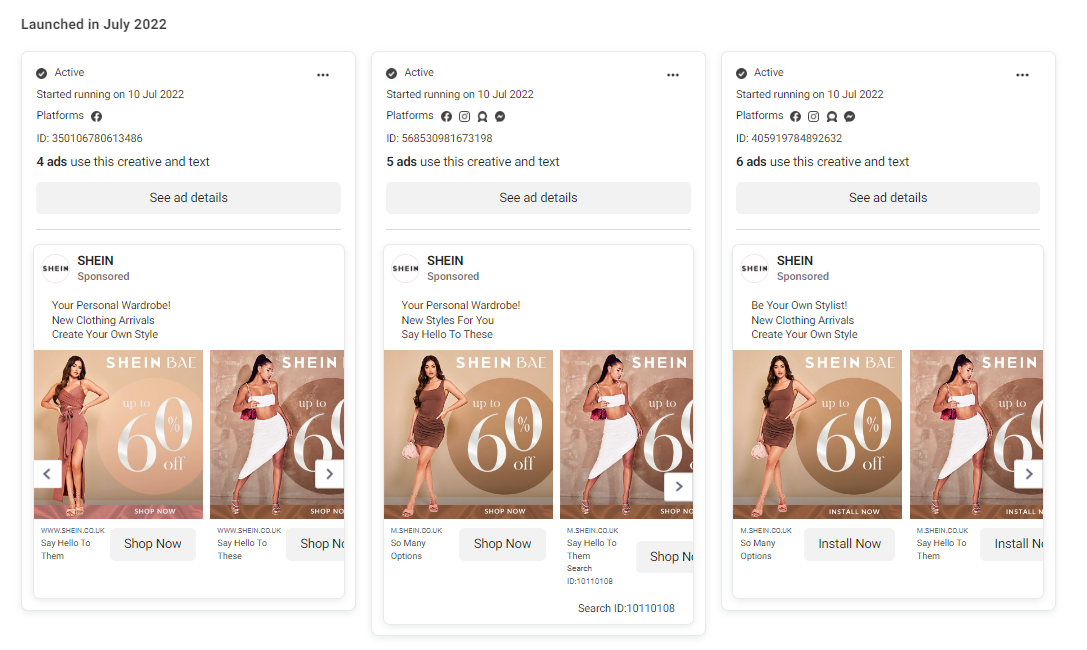Click Facebook platform icon on third ad card
The height and width of the screenshot is (650, 1087).
[796, 116]
